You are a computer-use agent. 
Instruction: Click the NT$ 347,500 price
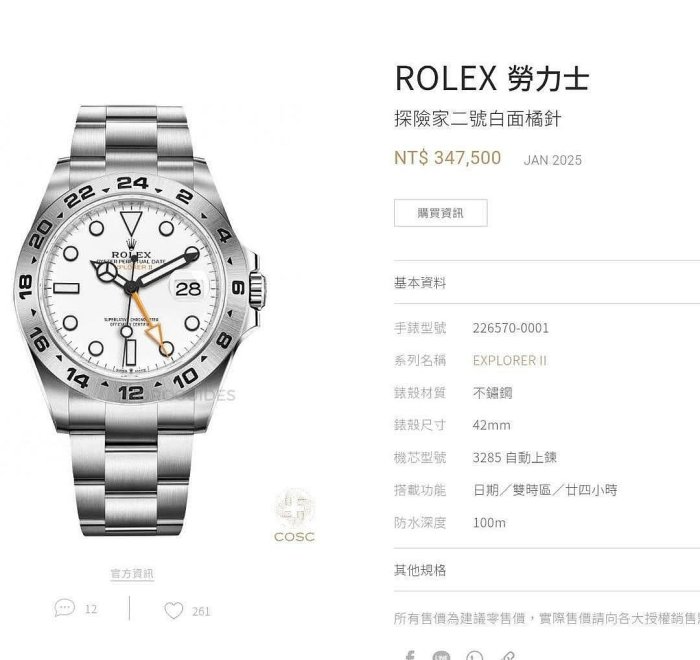pos(447,158)
